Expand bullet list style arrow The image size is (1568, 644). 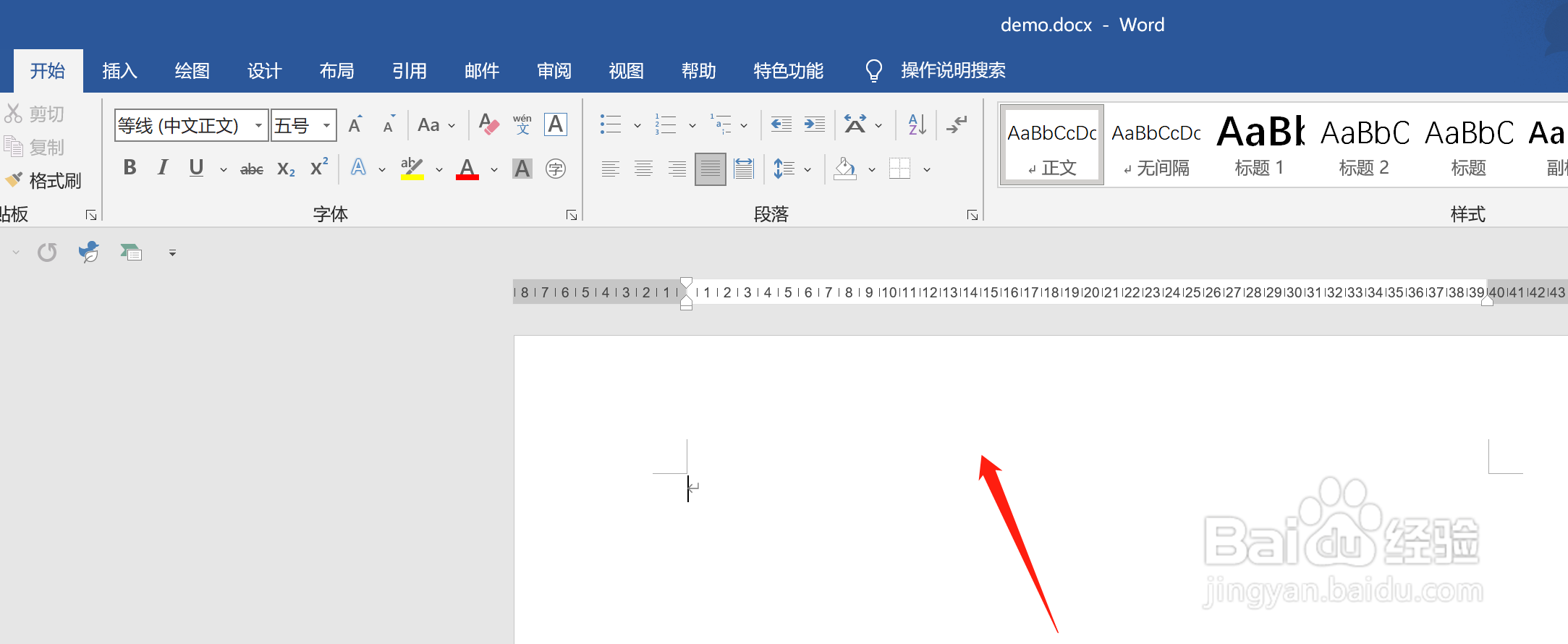(637, 125)
